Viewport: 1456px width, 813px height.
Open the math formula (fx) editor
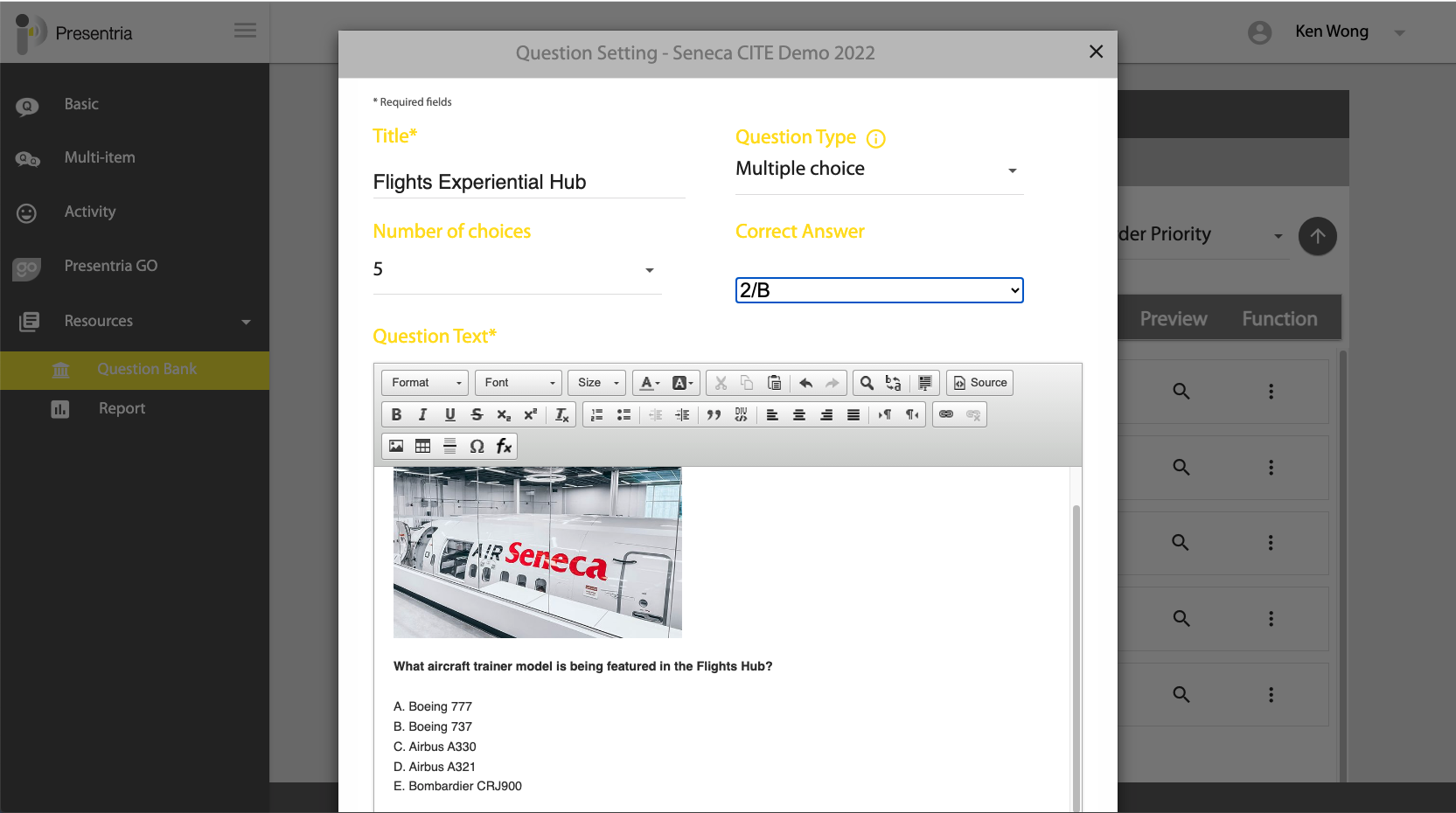click(x=504, y=446)
